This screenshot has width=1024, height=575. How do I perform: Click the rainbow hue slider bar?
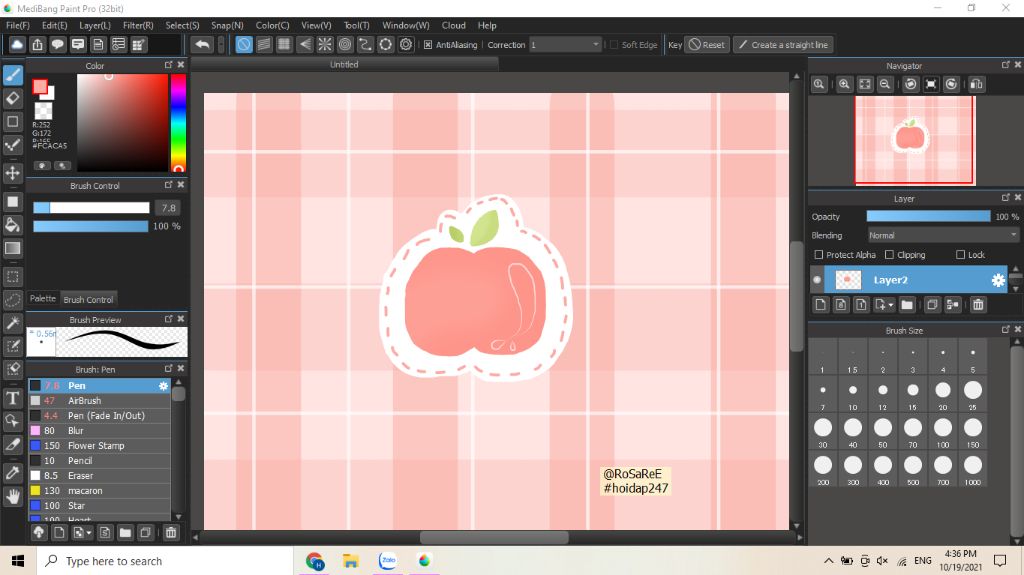click(177, 123)
